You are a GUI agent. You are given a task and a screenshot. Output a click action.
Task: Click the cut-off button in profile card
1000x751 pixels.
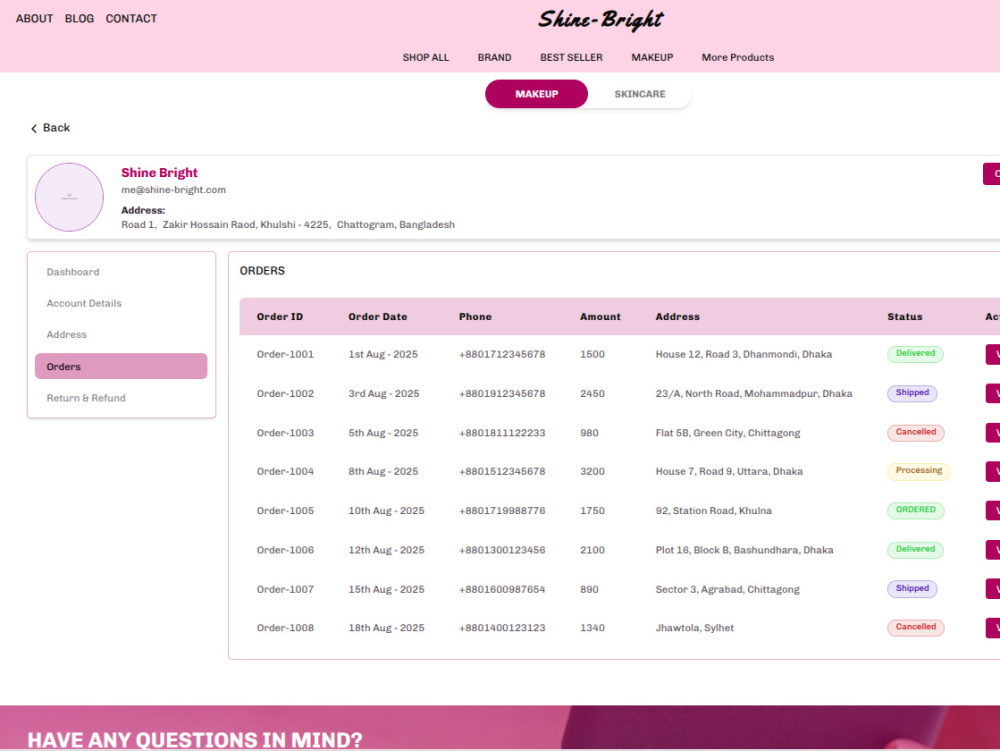[x=992, y=174]
